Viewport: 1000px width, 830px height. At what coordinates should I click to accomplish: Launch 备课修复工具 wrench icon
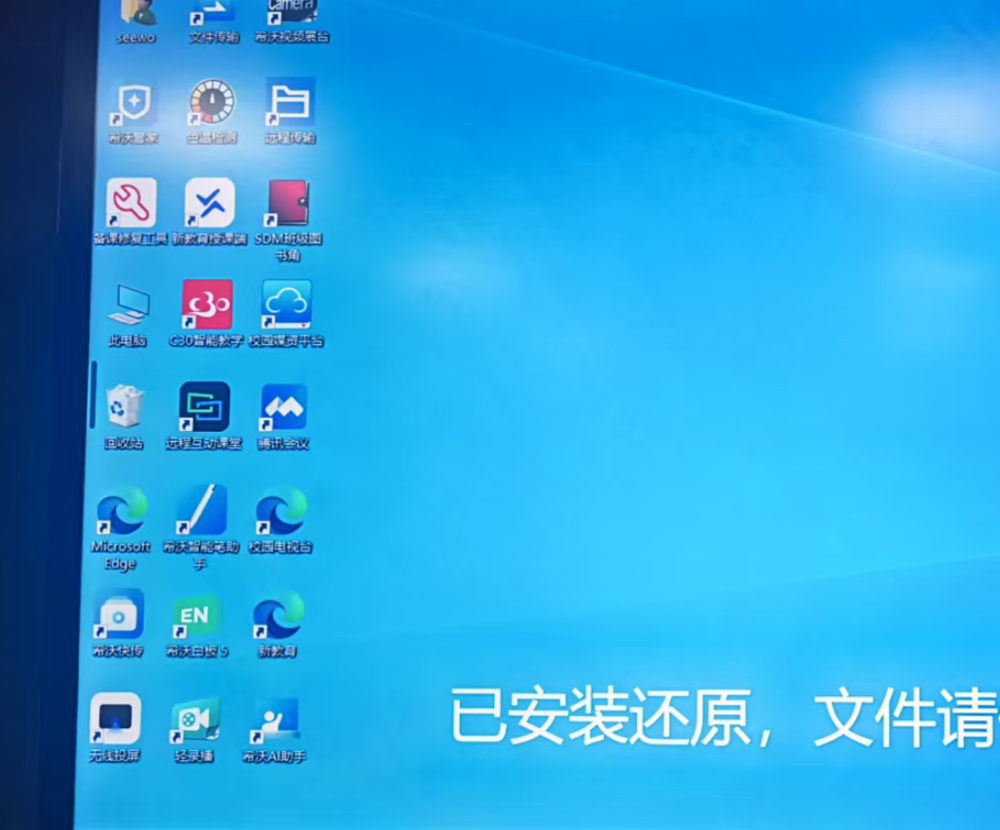point(132,204)
